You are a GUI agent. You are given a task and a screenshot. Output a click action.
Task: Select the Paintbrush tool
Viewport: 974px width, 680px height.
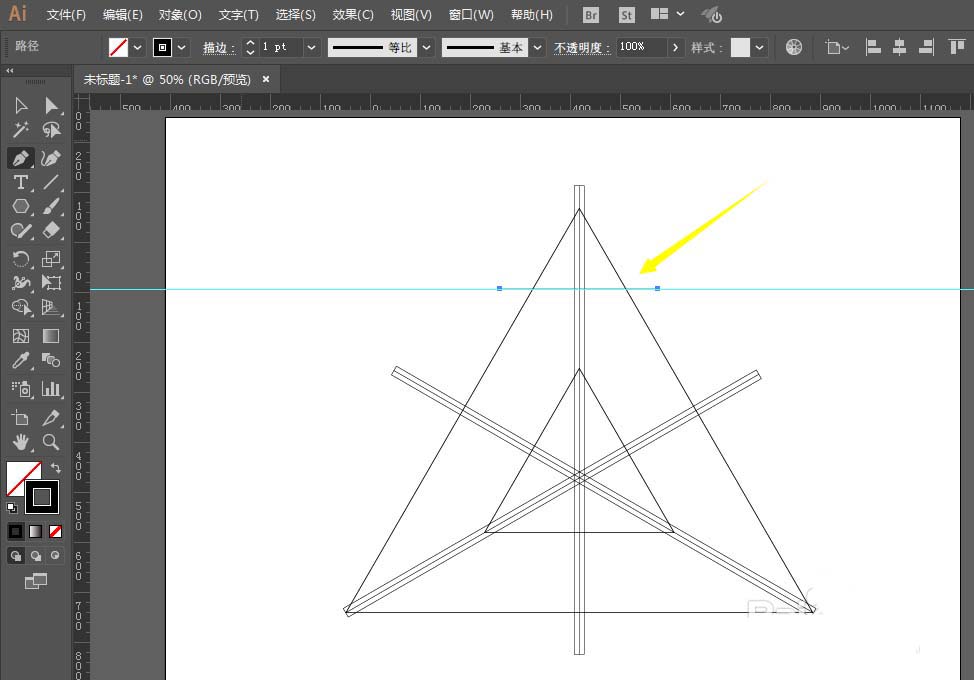tap(51, 206)
